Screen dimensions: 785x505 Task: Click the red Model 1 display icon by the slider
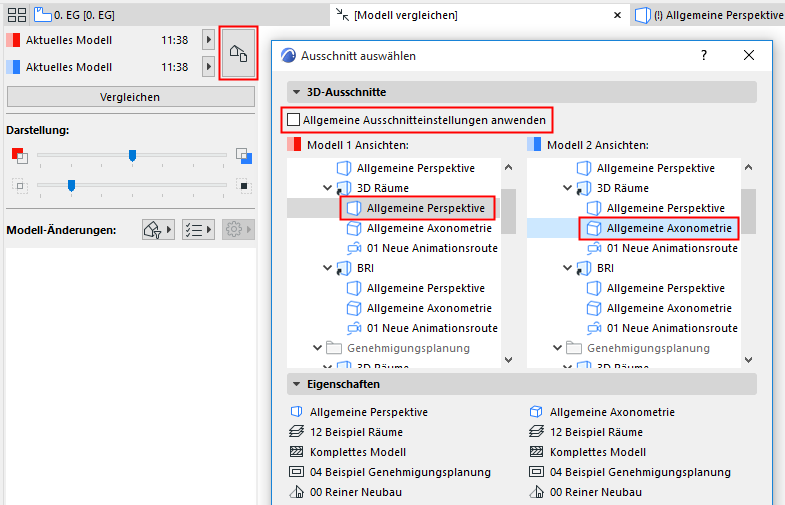(x=20, y=156)
